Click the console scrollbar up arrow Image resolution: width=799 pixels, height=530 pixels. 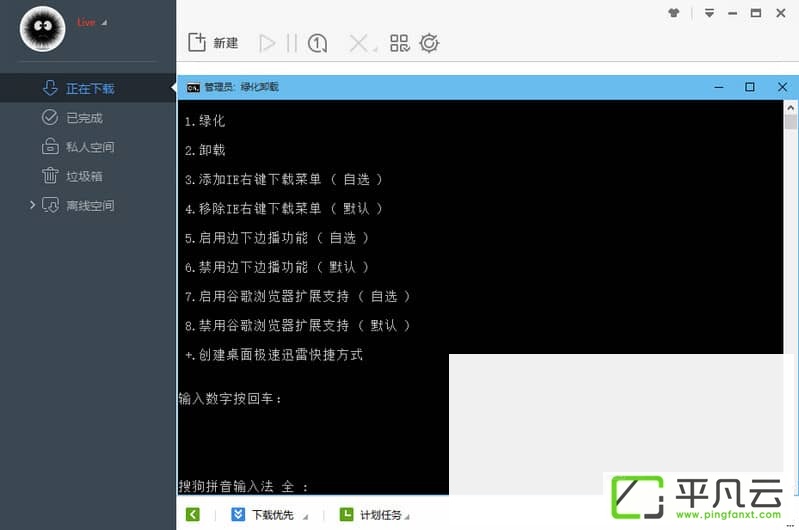coord(790,108)
